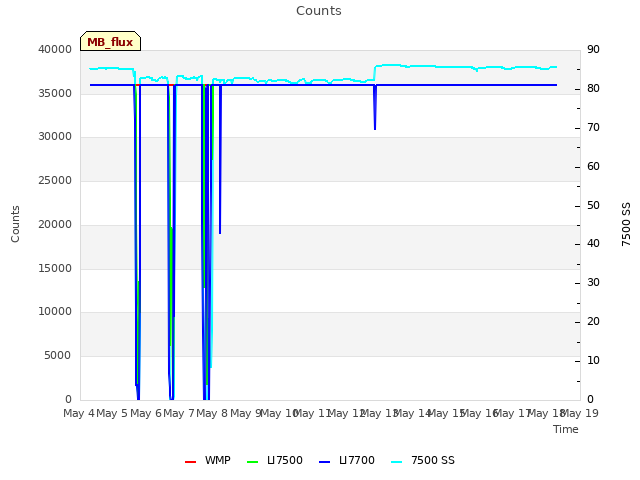Click the red WMP legend color marker
The image size is (640, 480).
(x=191, y=462)
